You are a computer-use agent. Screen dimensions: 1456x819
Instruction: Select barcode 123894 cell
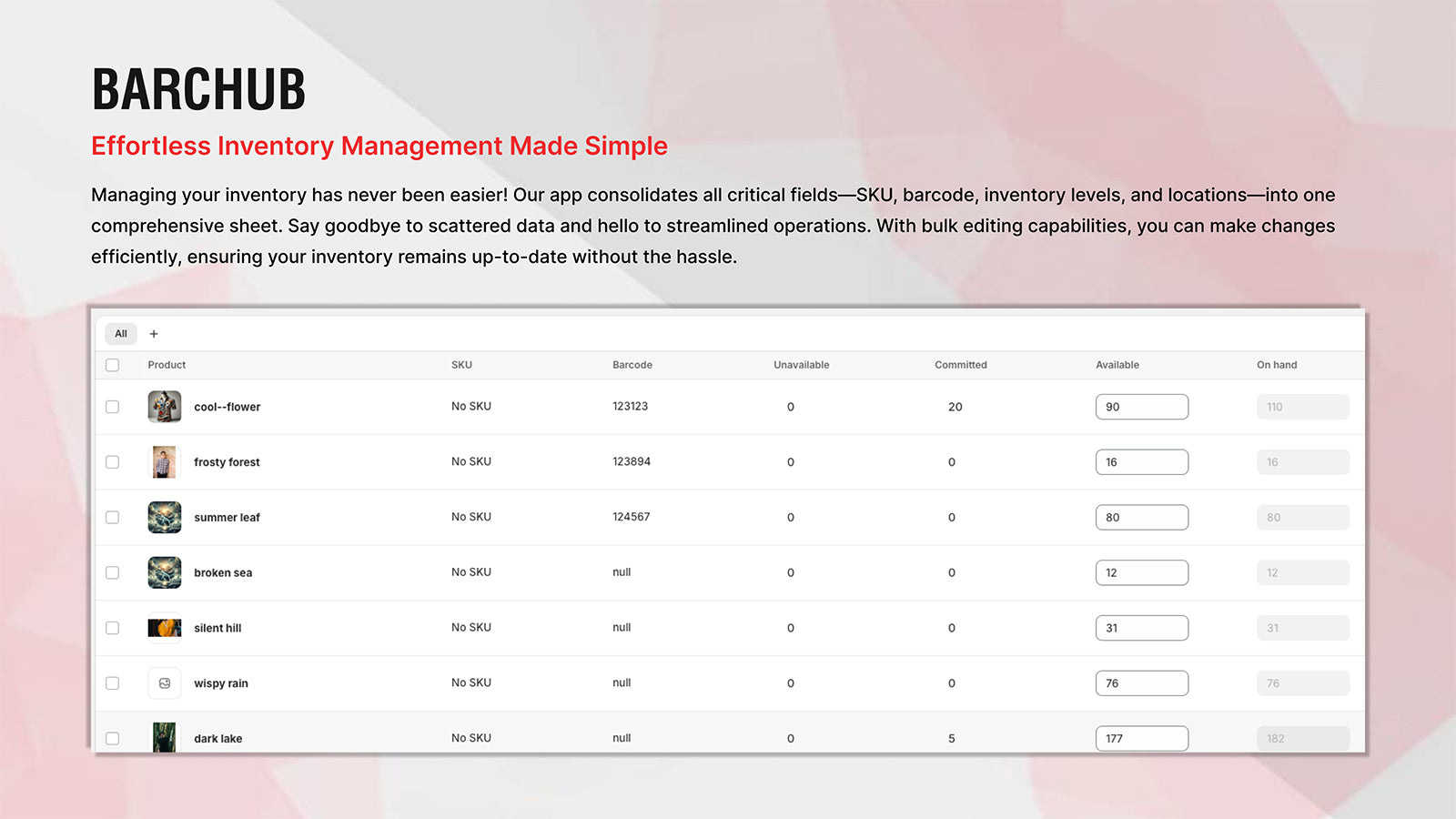click(x=632, y=461)
